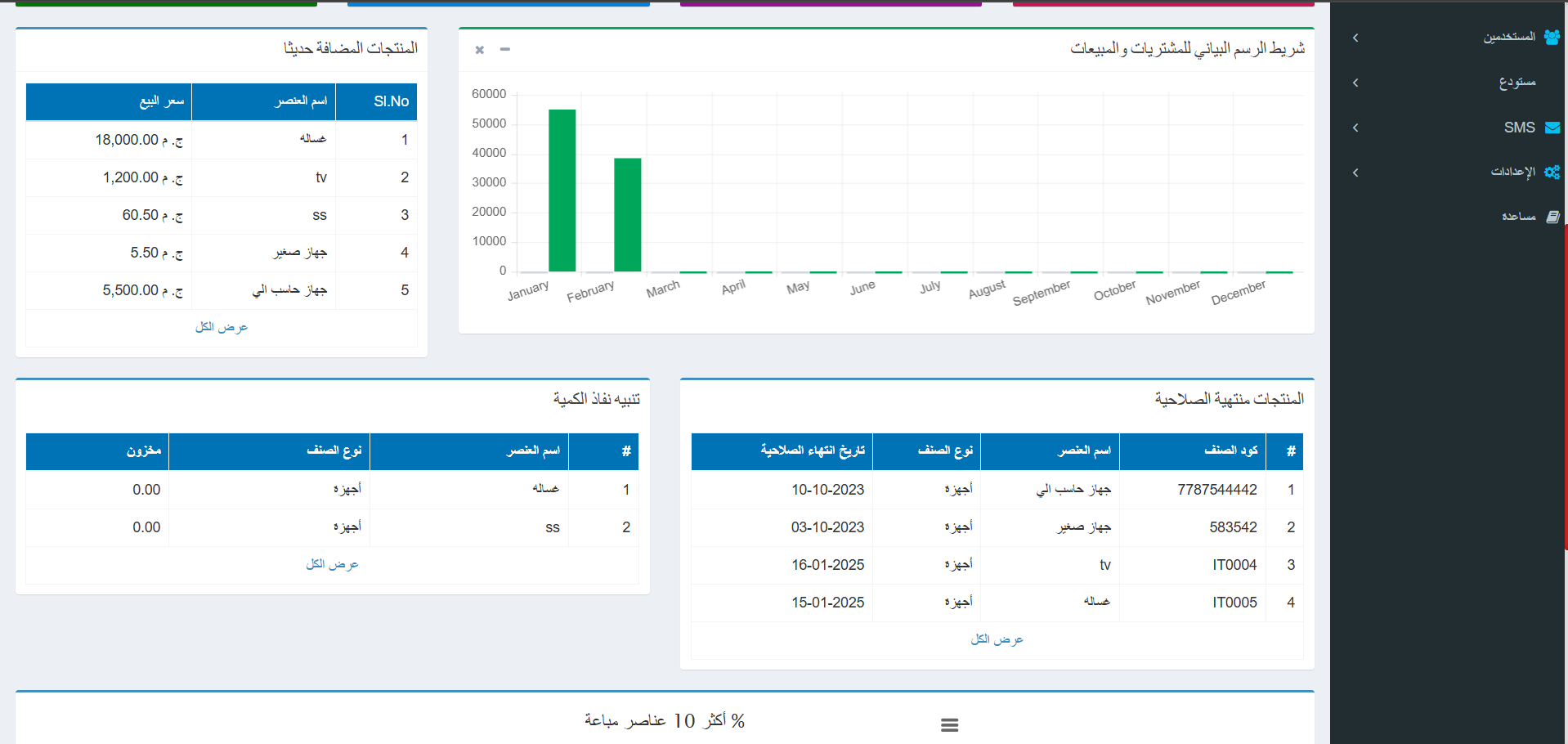Expand the المستخدمين submenu chevron
The width and height of the screenshot is (1568, 744).
coord(1355,38)
